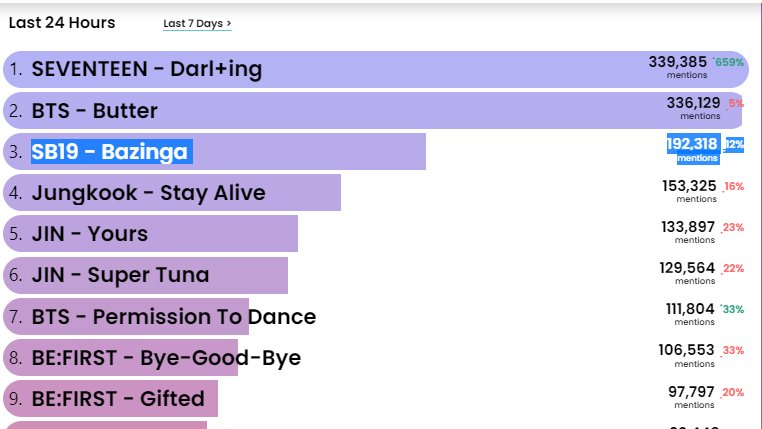The height and width of the screenshot is (429, 762).
Task: Click the red 16% change indicator
Action: pos(733,186)
